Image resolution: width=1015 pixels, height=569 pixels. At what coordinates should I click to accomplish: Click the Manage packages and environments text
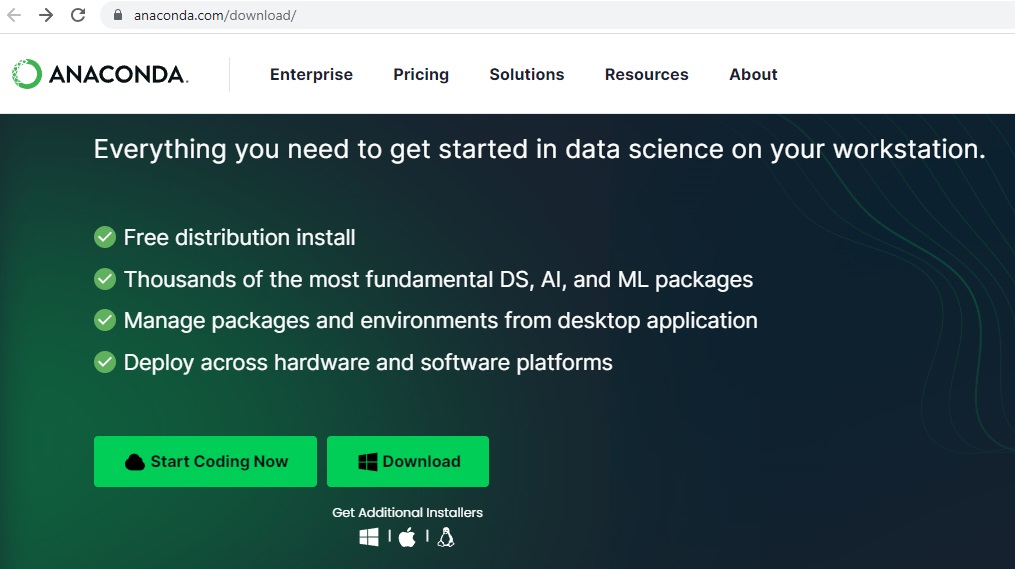(x=440, y=321)
